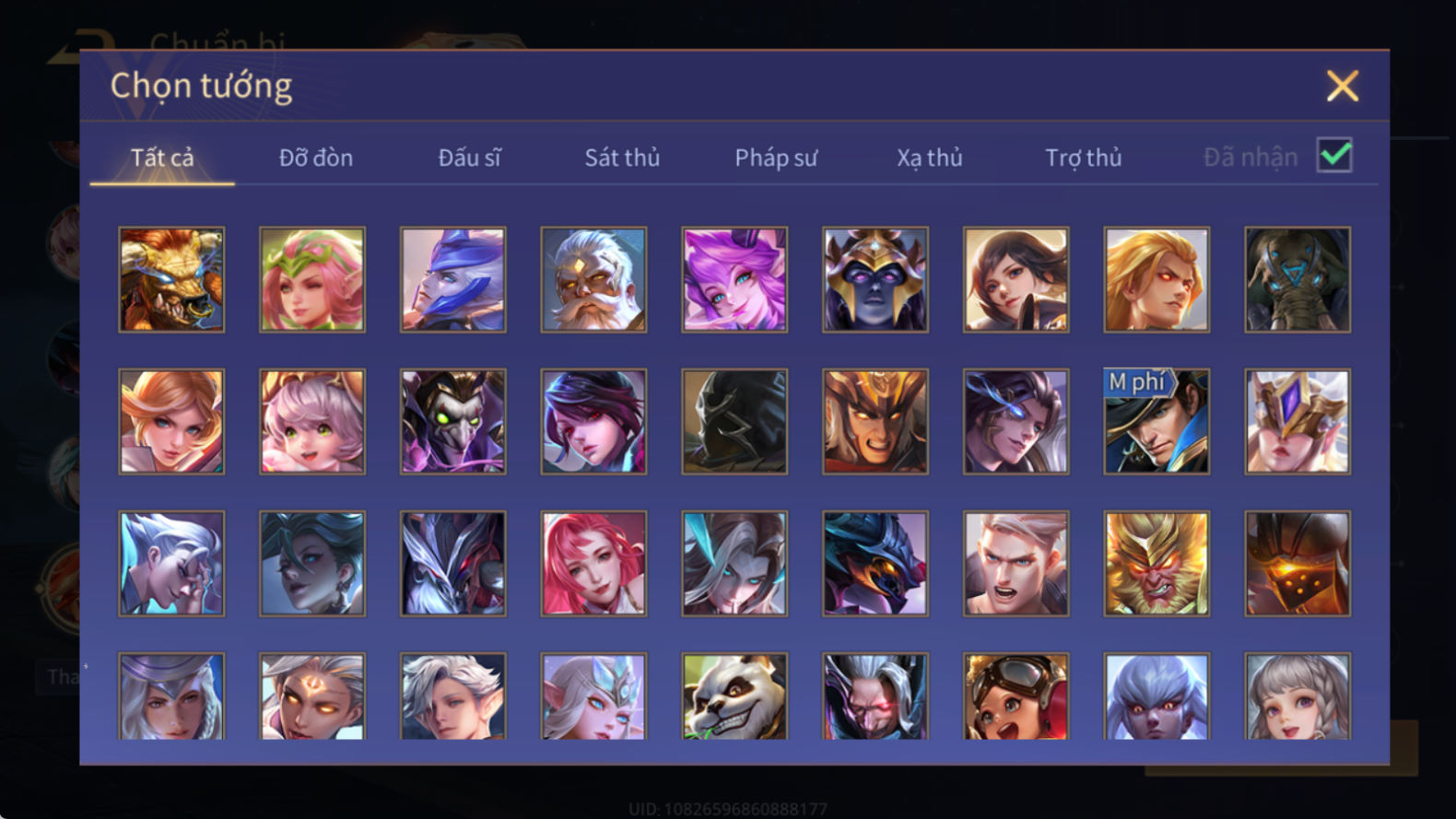Select the armored molten lava hero

pyautogui.click(x=1297, y=564)
